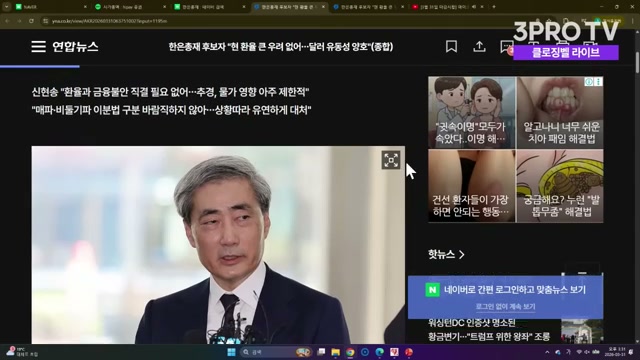Screen dimensions: 640x360
Task: Open the ad about 발톱무좀 해결법
Action: pyautogui.click(x=560, y=186)
